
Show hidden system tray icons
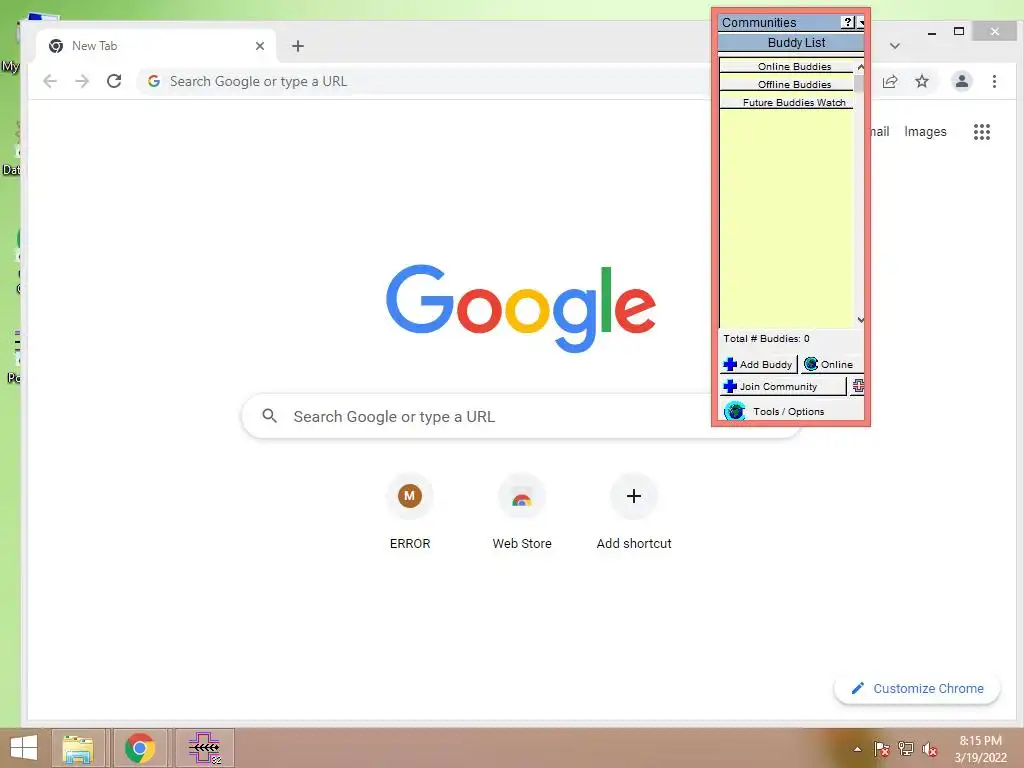coord(857,749)
